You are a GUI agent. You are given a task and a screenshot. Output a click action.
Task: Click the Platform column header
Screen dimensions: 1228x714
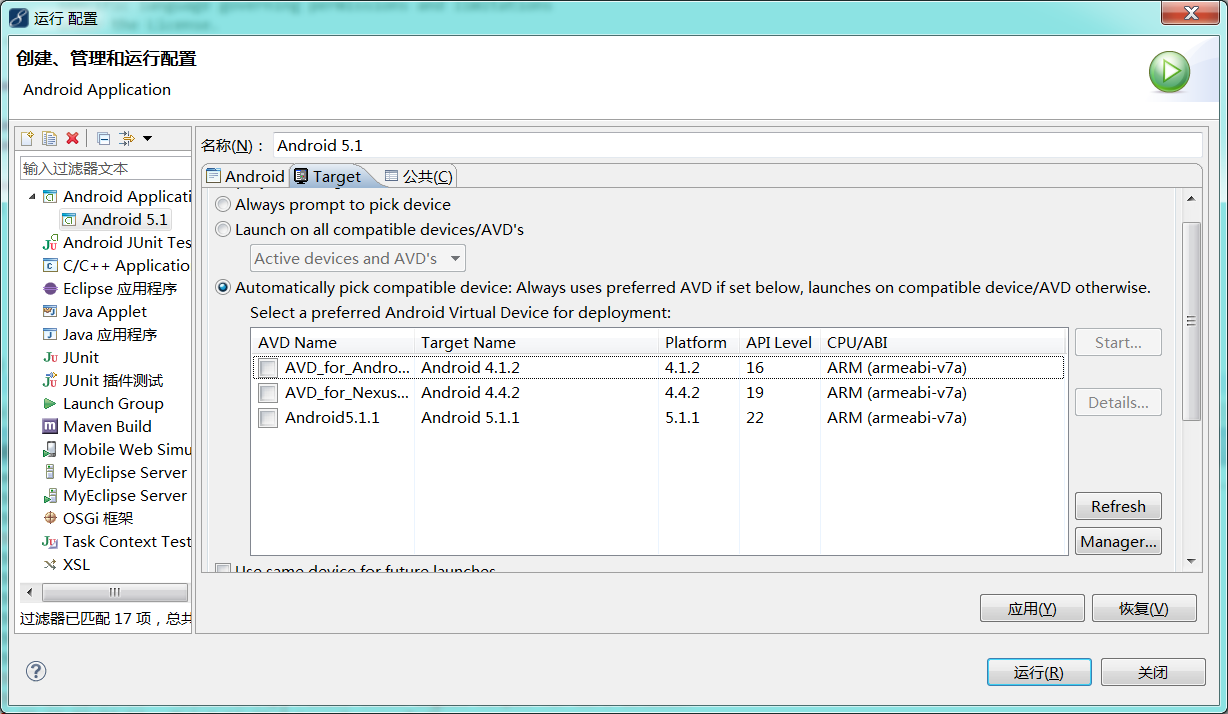699,342
